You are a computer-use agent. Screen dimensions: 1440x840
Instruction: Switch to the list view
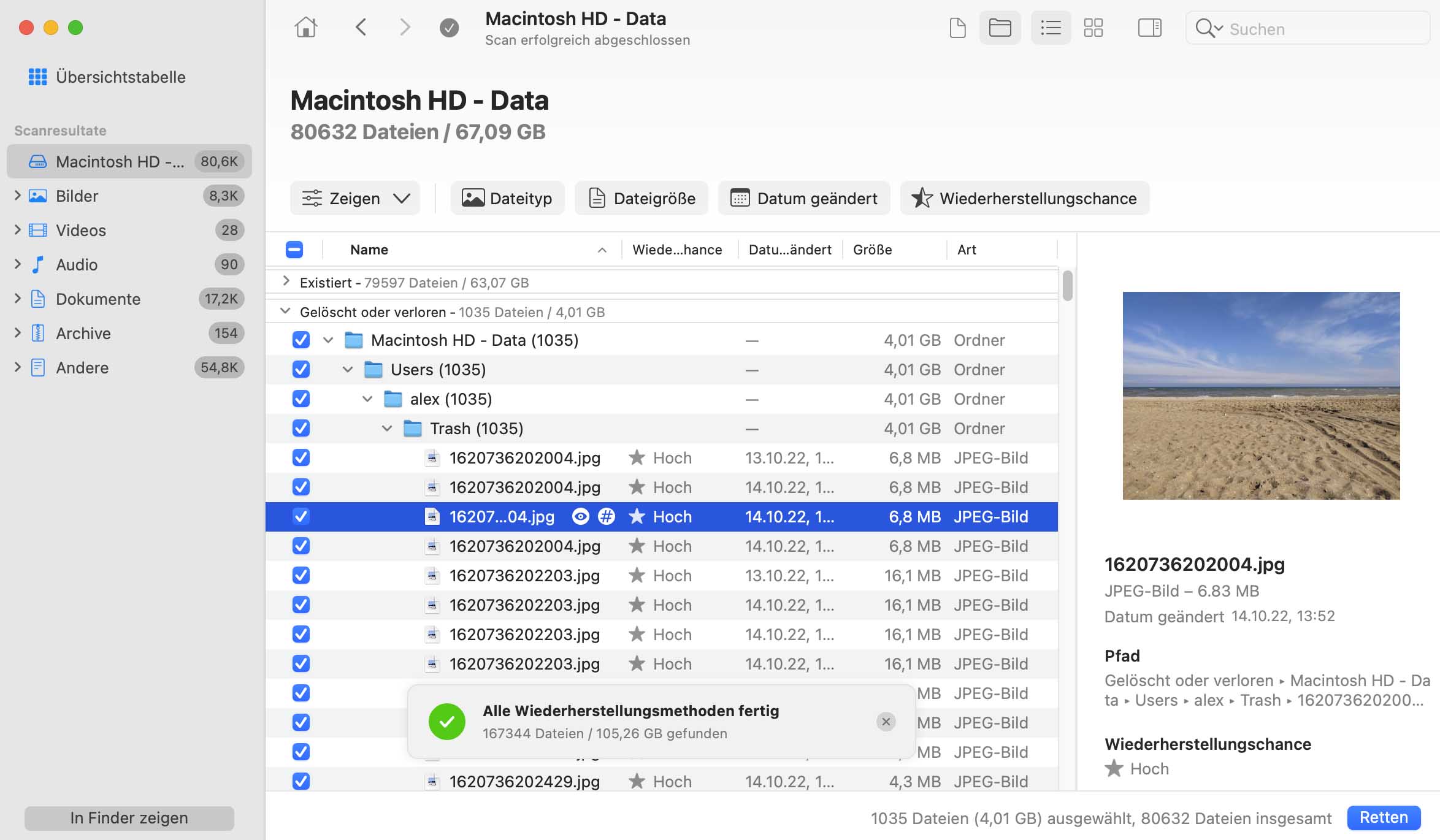1050,28
